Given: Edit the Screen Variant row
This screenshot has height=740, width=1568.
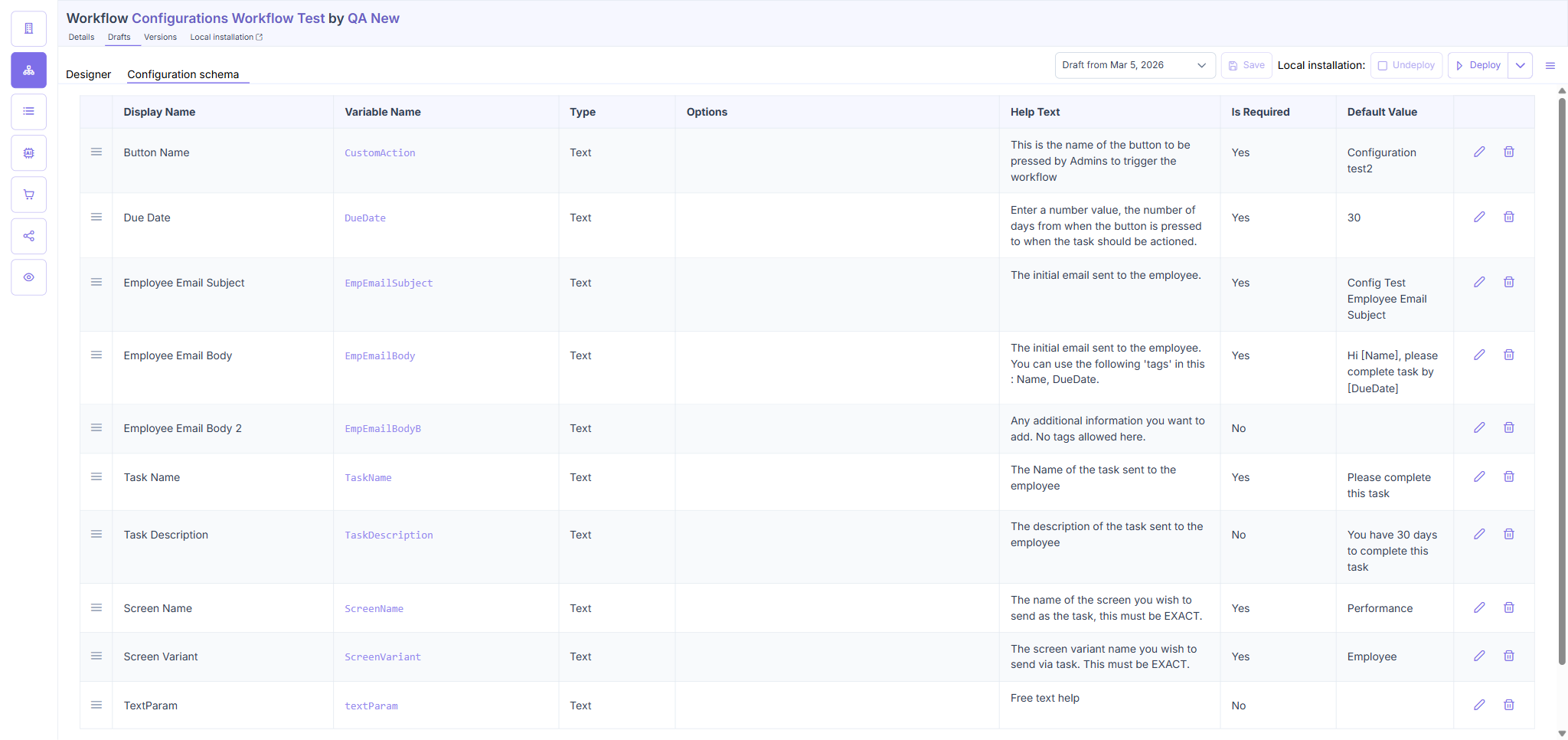Looking at the screenshot, I should [x=1479, y=656].
